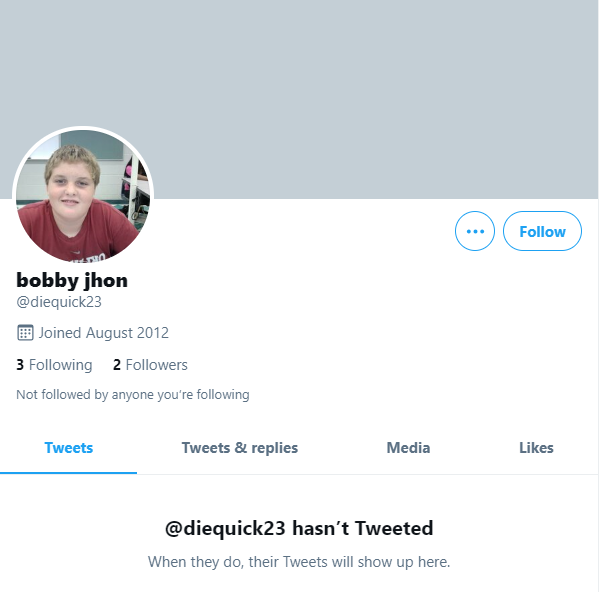The width and height of the screenshot is (599, 592).
Task: Open the 2 Followers list
Action: 150,365
